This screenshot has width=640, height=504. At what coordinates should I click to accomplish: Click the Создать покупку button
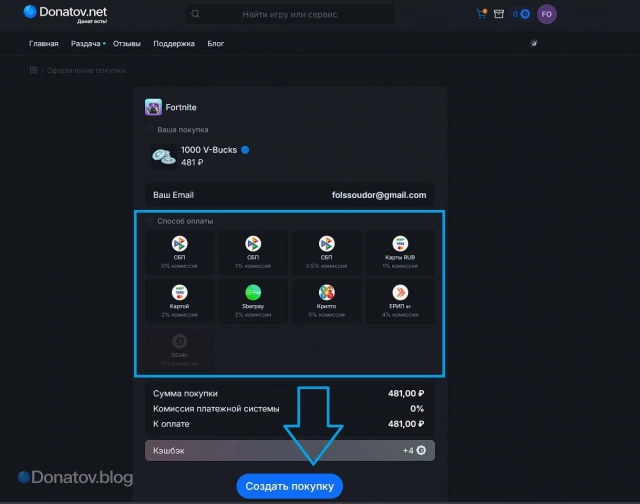point(290,486)
